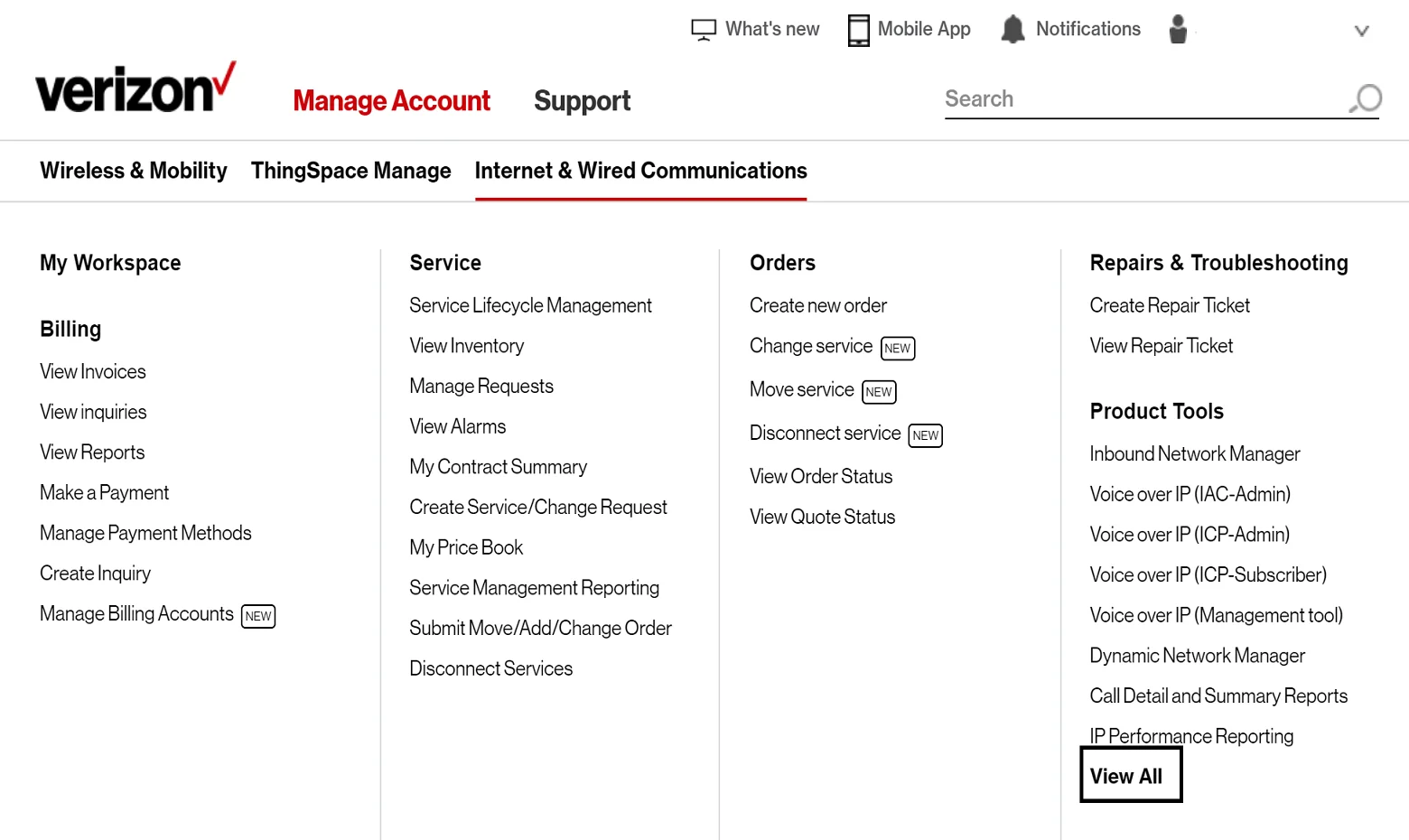Click the Mobile App phone icon
The image size is (1409, 840).
pos(858,30)
